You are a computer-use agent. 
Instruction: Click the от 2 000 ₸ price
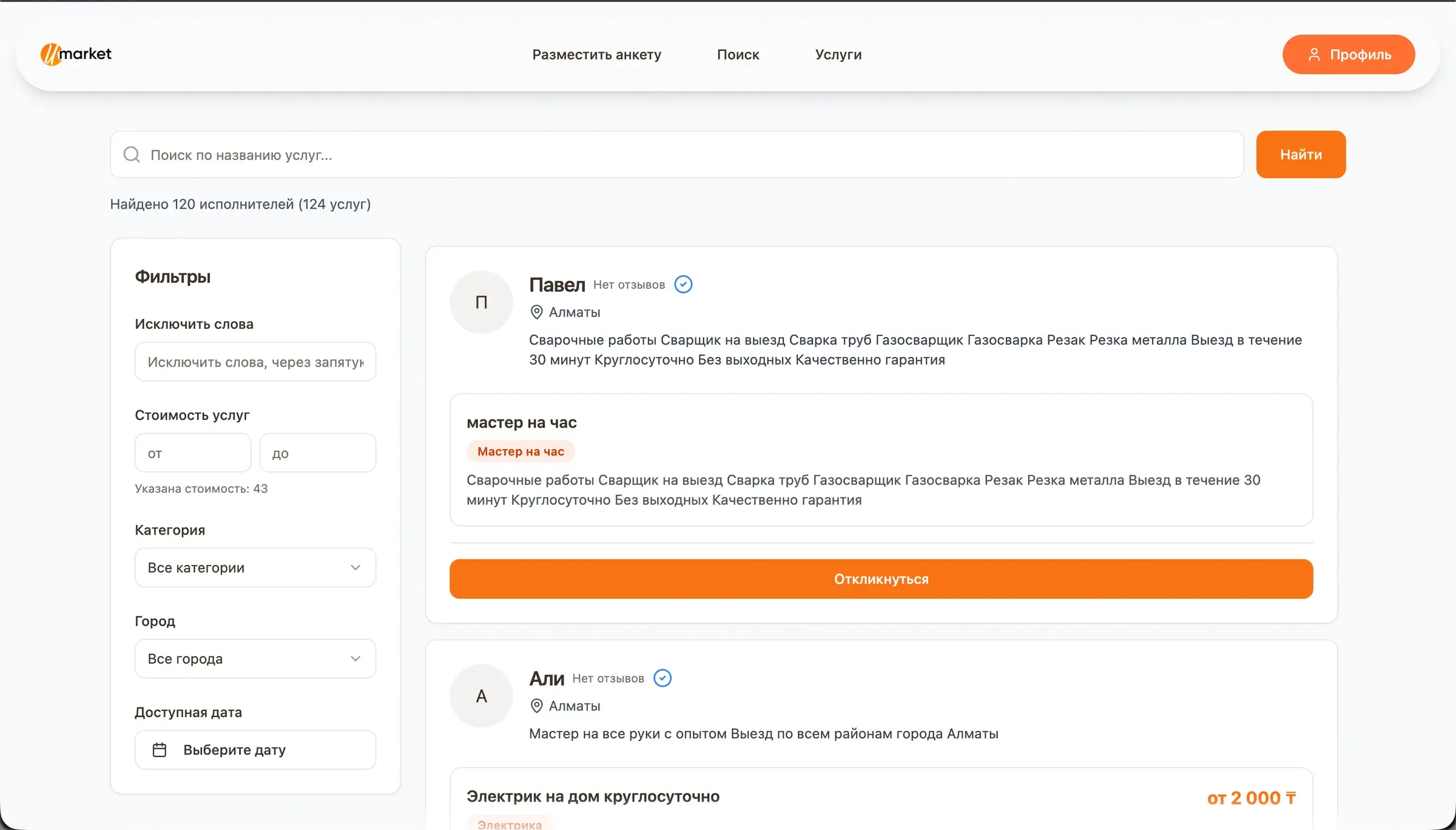click(1252, 798)
